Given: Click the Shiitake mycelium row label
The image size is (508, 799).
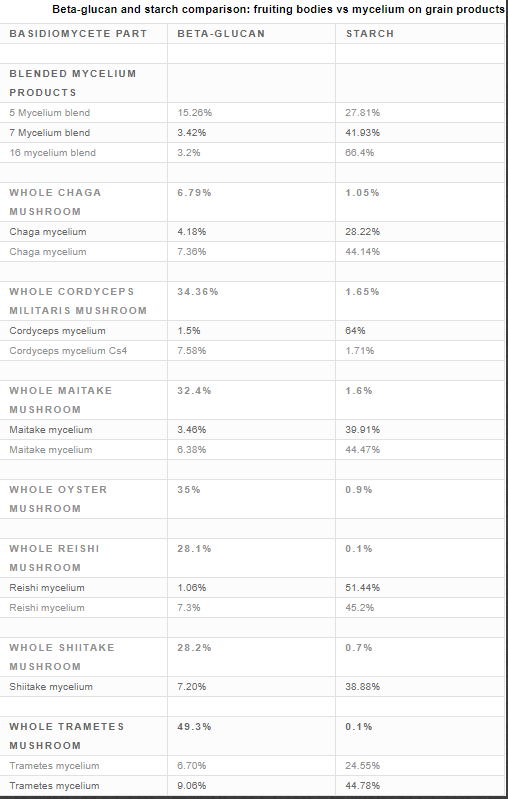Looking at the screenshot, I should coord(51,686).
